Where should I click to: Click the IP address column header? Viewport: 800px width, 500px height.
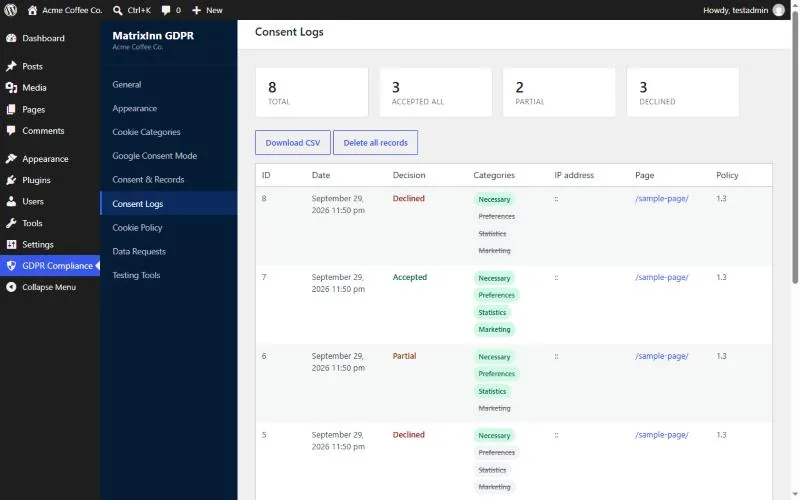click(x=574, y=175)
